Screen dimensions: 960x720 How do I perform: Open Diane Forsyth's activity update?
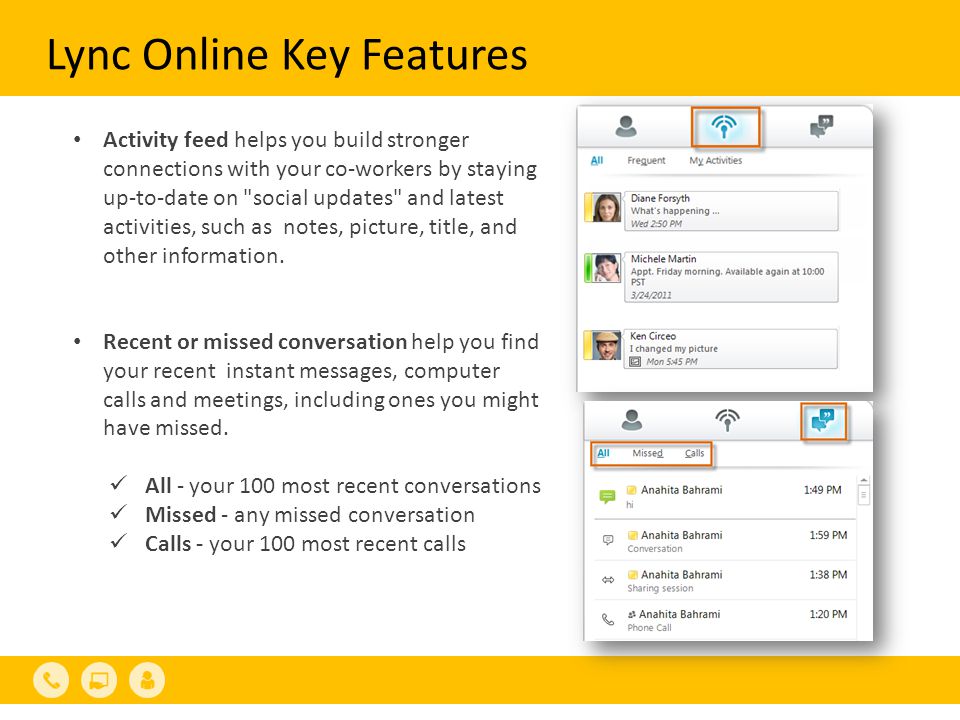731,211
